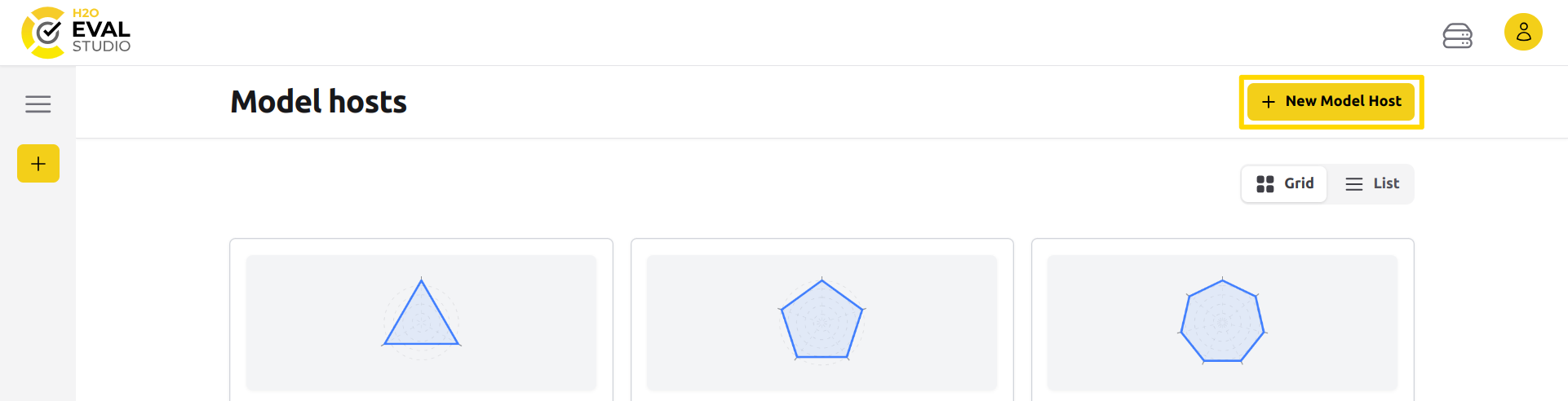Click the yellow plus button in sidebar
The image size is (1568, 401).
[38, 164]
